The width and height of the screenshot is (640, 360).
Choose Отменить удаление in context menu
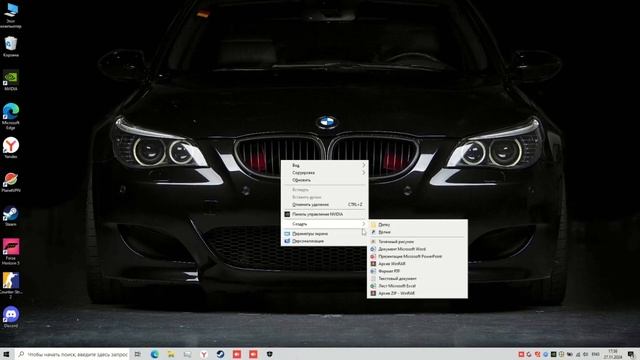coord(324,204)
